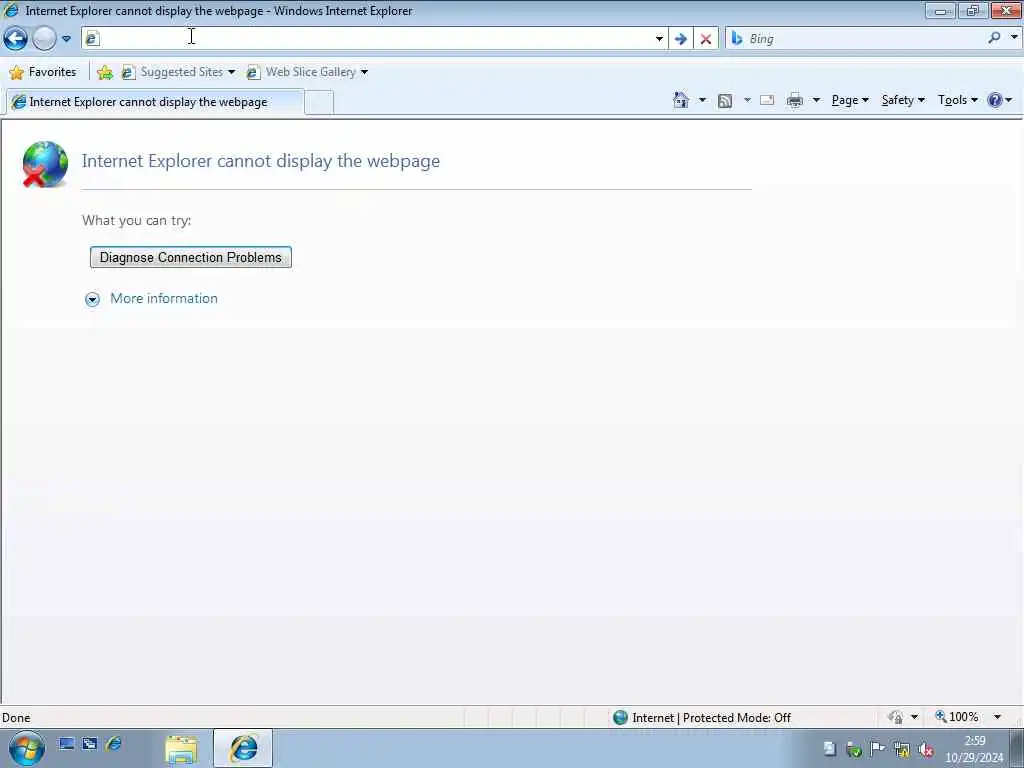Click Internet Explorer taskbar button
The image size is (1024, 768).
click(243, 748)
